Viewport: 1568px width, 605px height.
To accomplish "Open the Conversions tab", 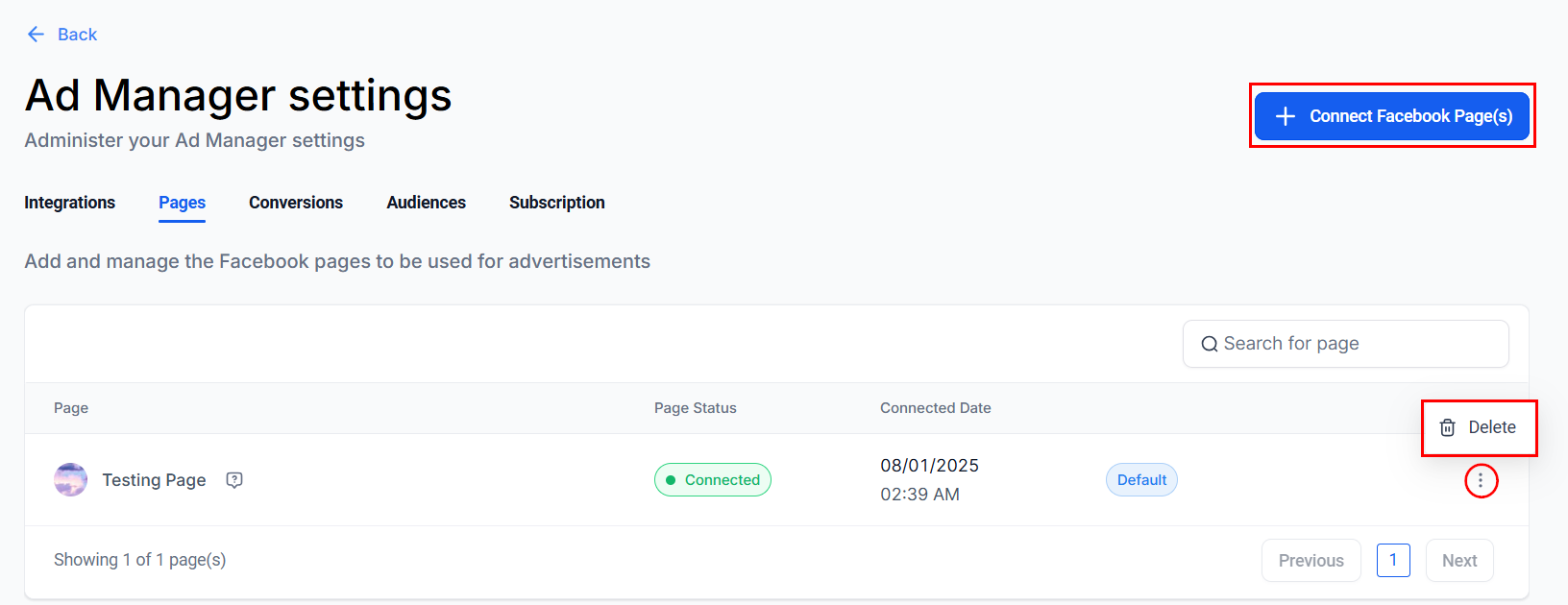I will click(296, 203).
